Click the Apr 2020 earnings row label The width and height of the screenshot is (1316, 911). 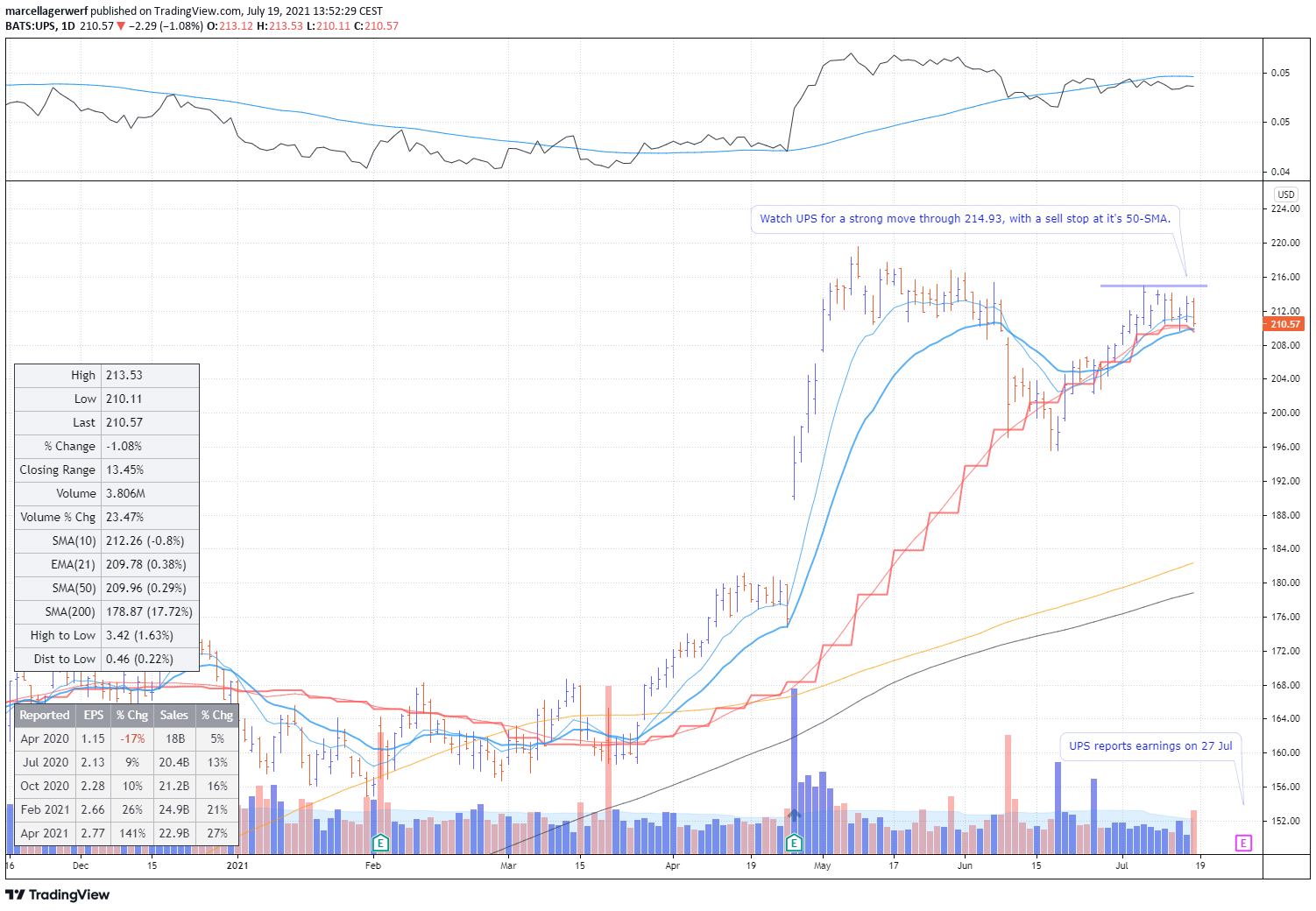click(x=45, y=738)
